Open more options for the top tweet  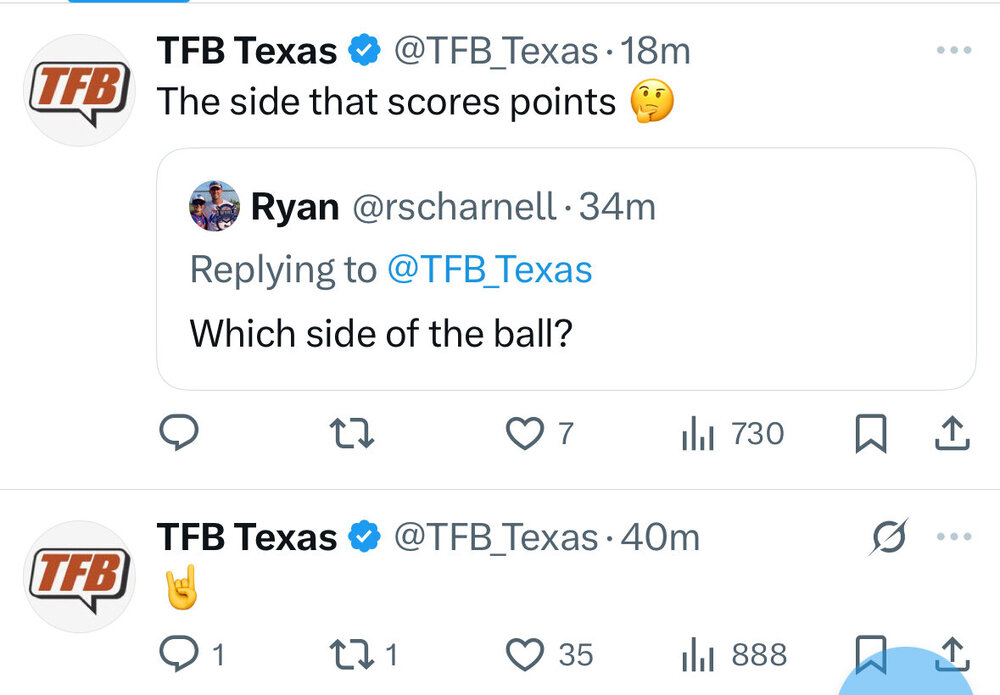[x=951, y=51]
